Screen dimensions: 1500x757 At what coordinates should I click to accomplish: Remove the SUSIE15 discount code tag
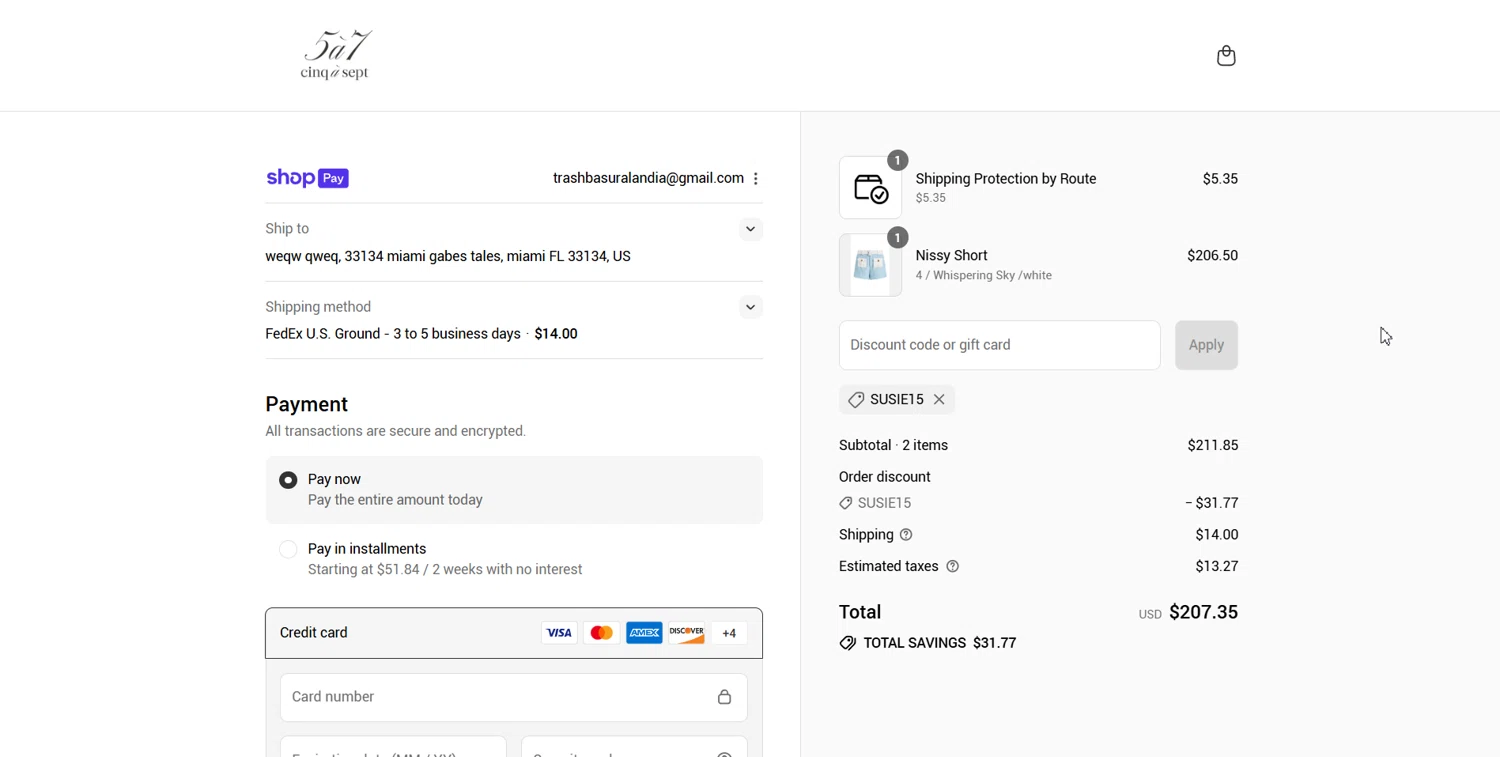[x=939, y=400]
